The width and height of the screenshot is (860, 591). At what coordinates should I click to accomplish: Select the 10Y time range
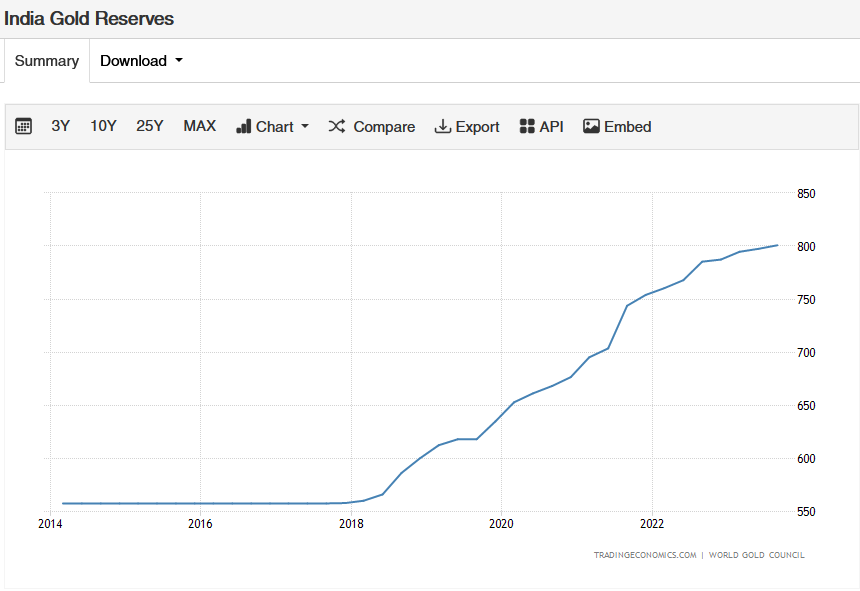(103, 126)
